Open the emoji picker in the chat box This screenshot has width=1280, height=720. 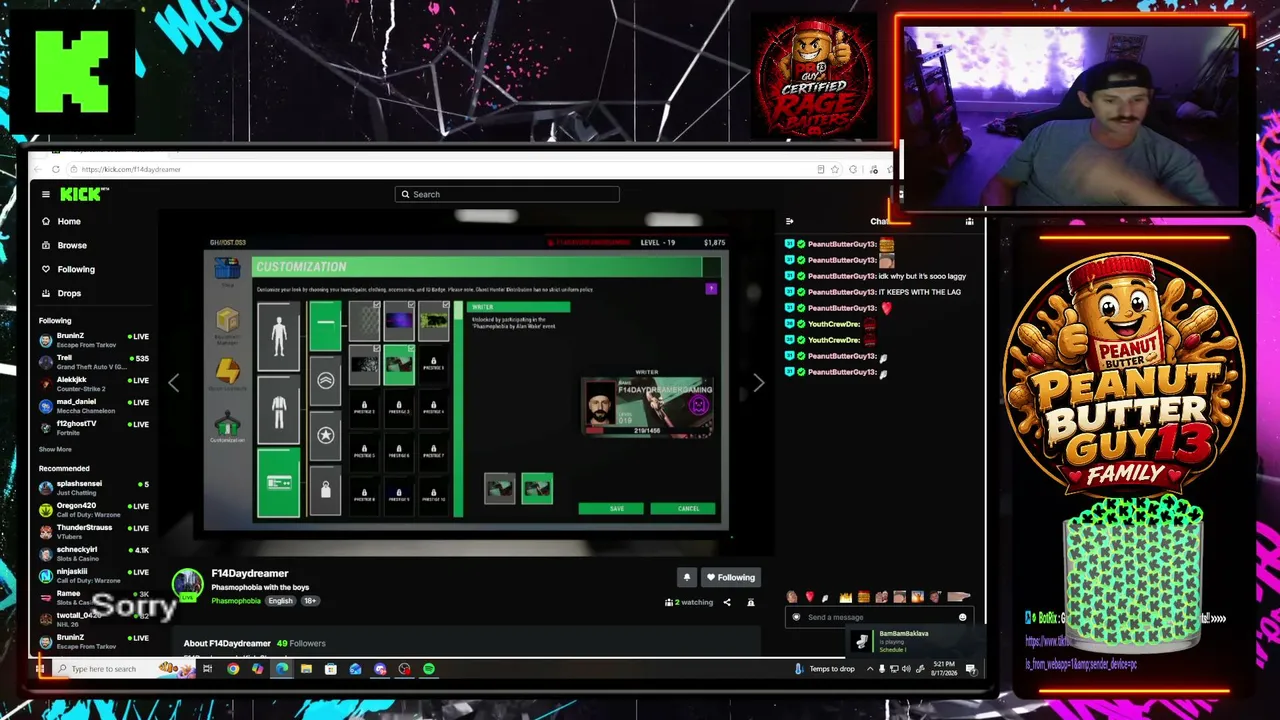coord(962,617)
